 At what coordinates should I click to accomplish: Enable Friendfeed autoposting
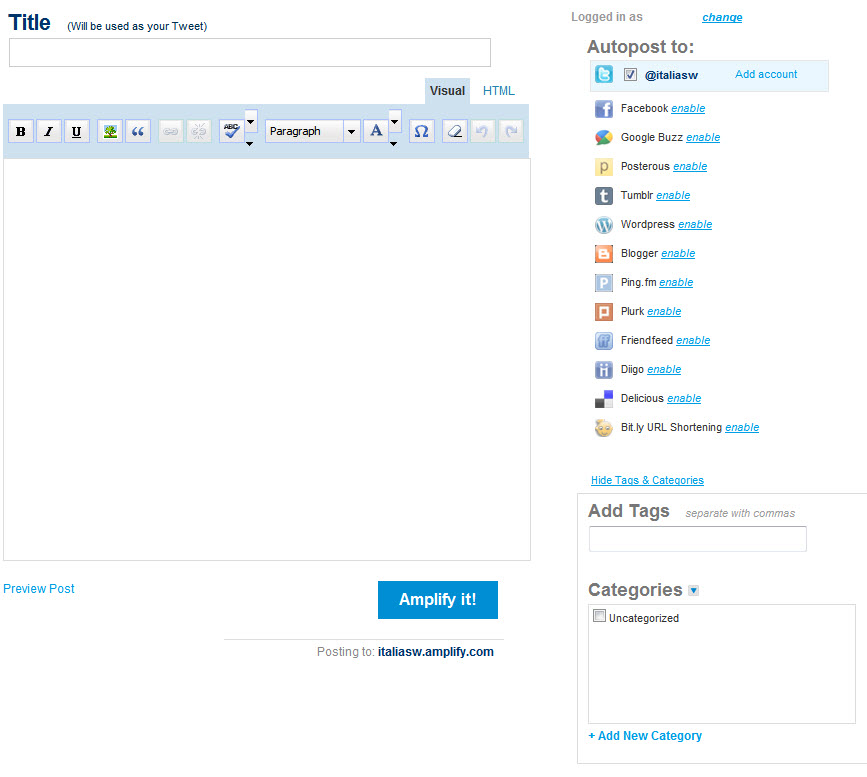[x=693, y=341]
